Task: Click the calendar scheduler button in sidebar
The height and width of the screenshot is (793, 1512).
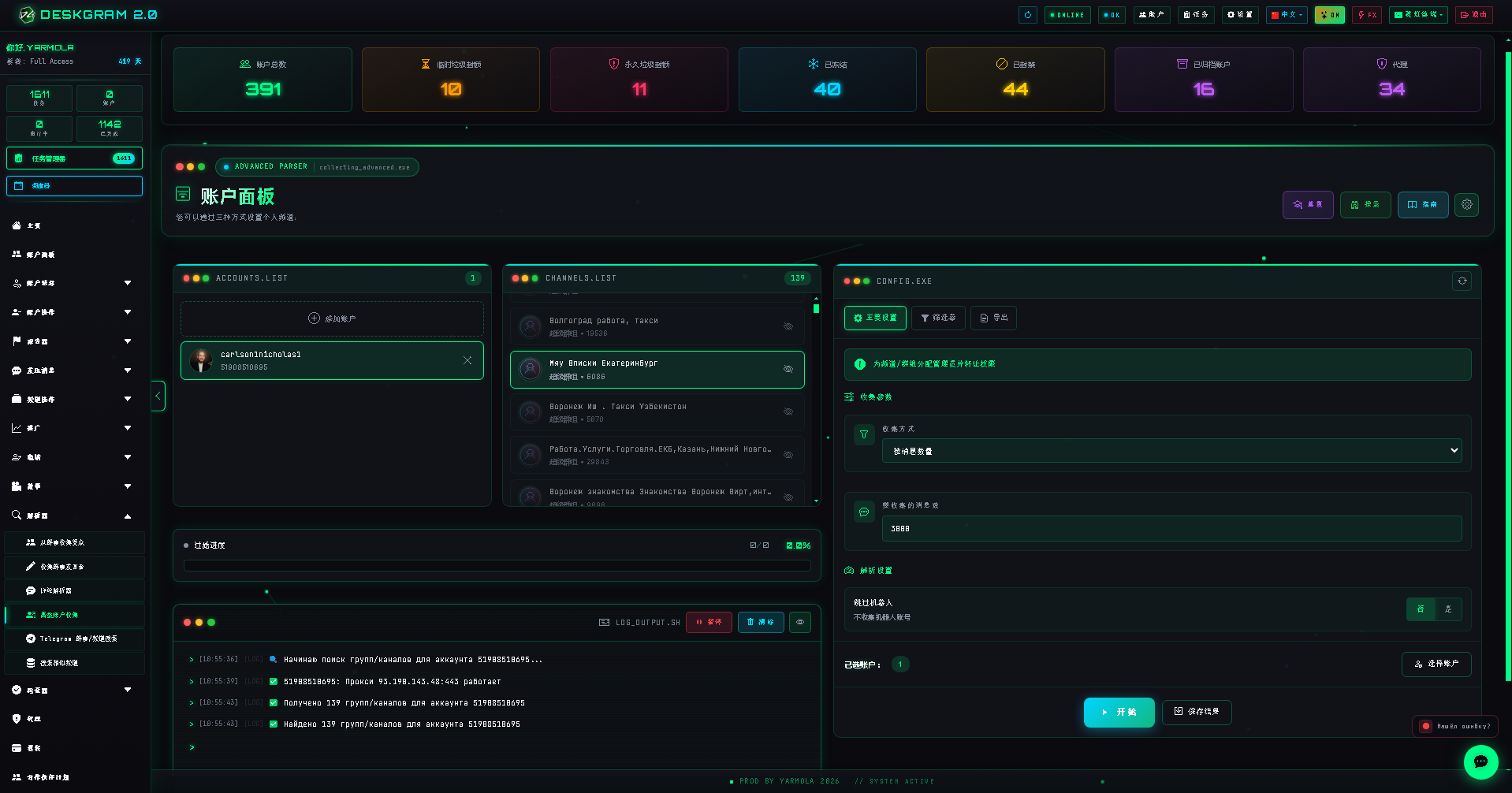Action: [x=75, y=186]
